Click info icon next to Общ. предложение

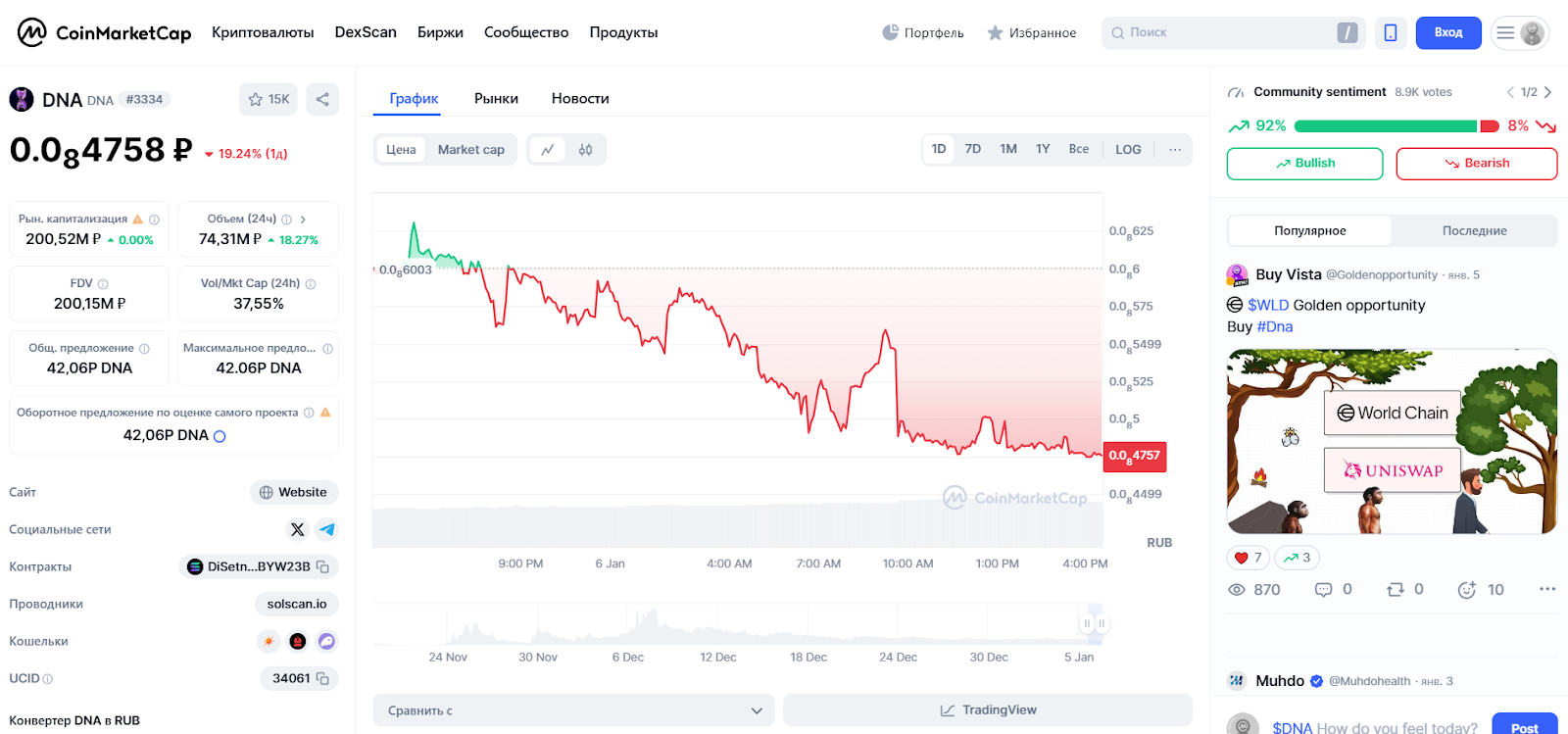(x=144, y=349)
